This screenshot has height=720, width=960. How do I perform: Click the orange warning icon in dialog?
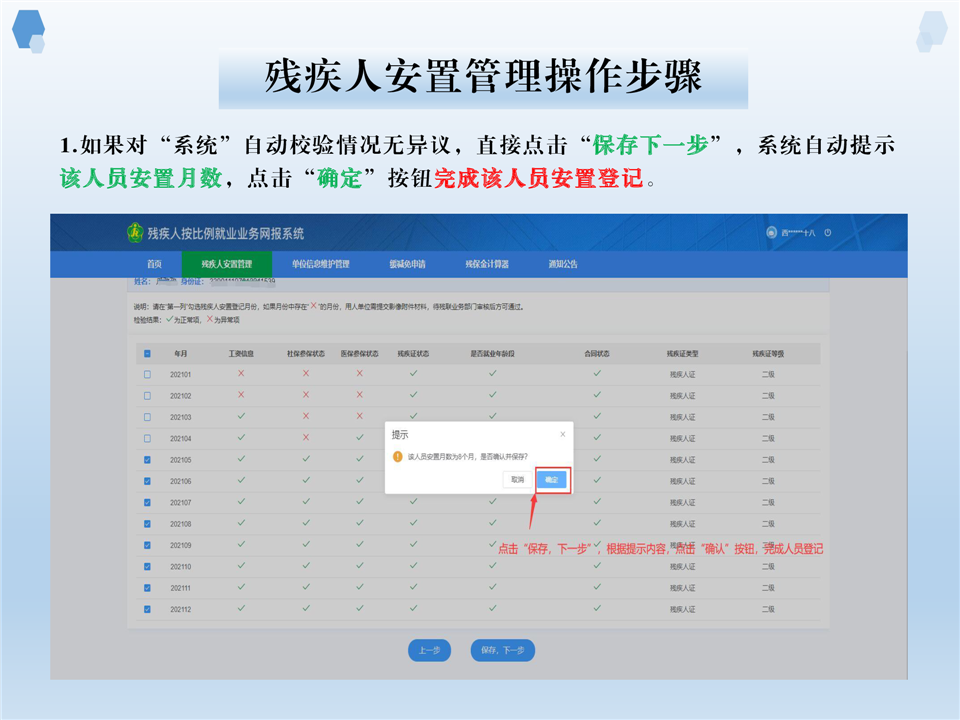tap(398, 456)
